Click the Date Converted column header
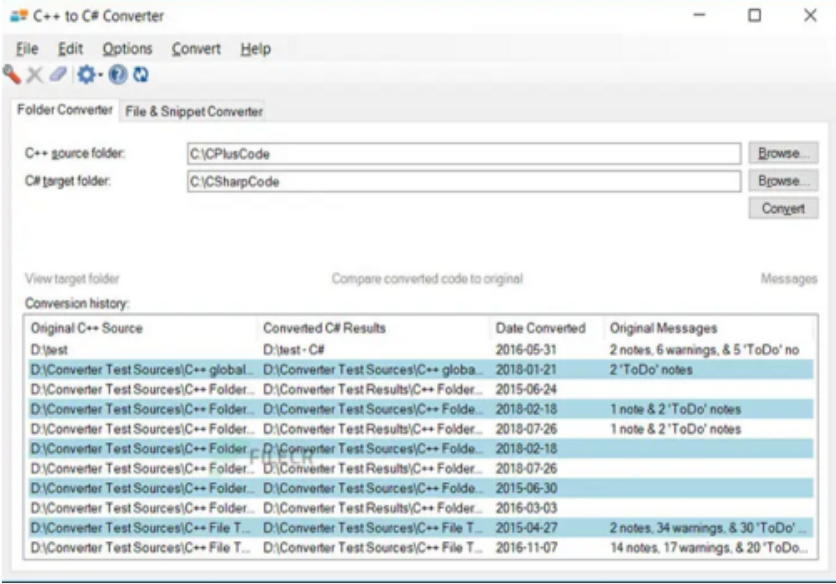Image resolution: width=836 pixels, height=584 pixels. (546, 328)
